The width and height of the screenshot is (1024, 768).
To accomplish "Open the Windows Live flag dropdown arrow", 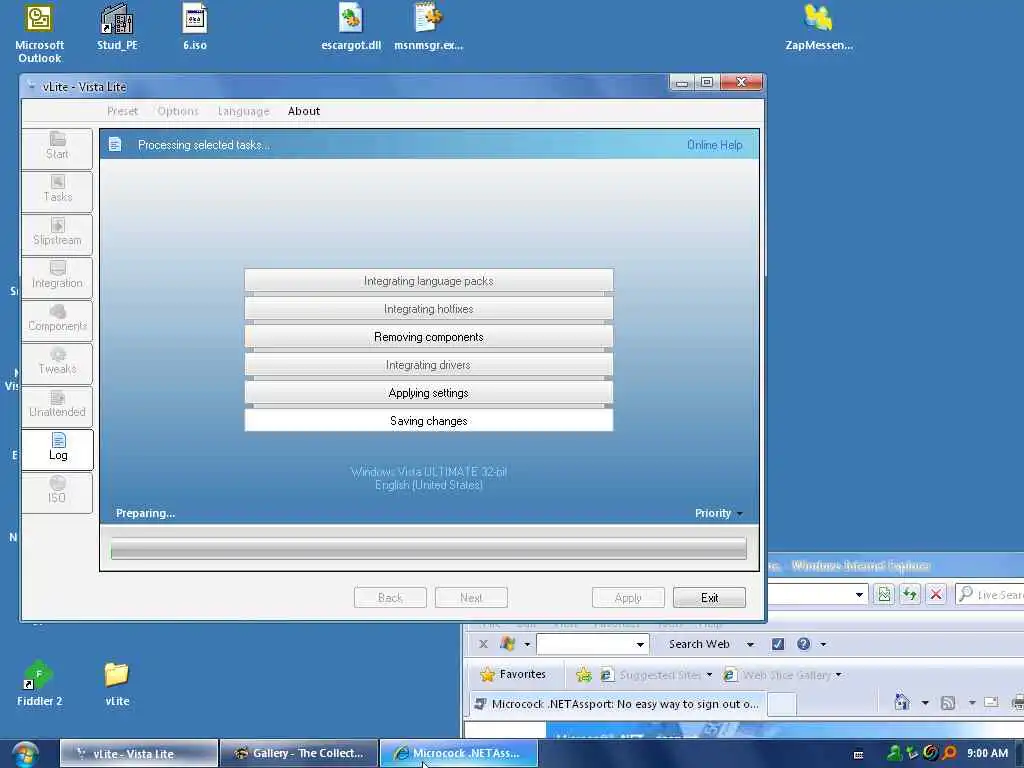I will click(x=527, y=645).
